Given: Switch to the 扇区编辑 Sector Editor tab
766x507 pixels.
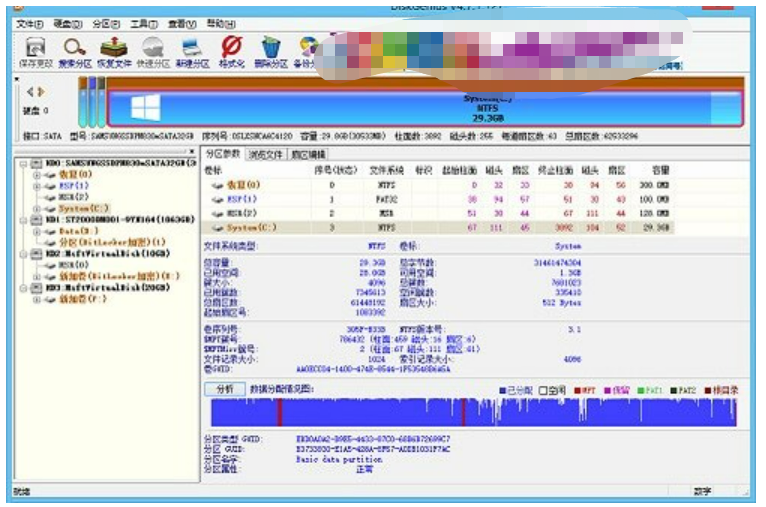Looking at the screenshot, I should pyautogui.click(x=308, y=155).
